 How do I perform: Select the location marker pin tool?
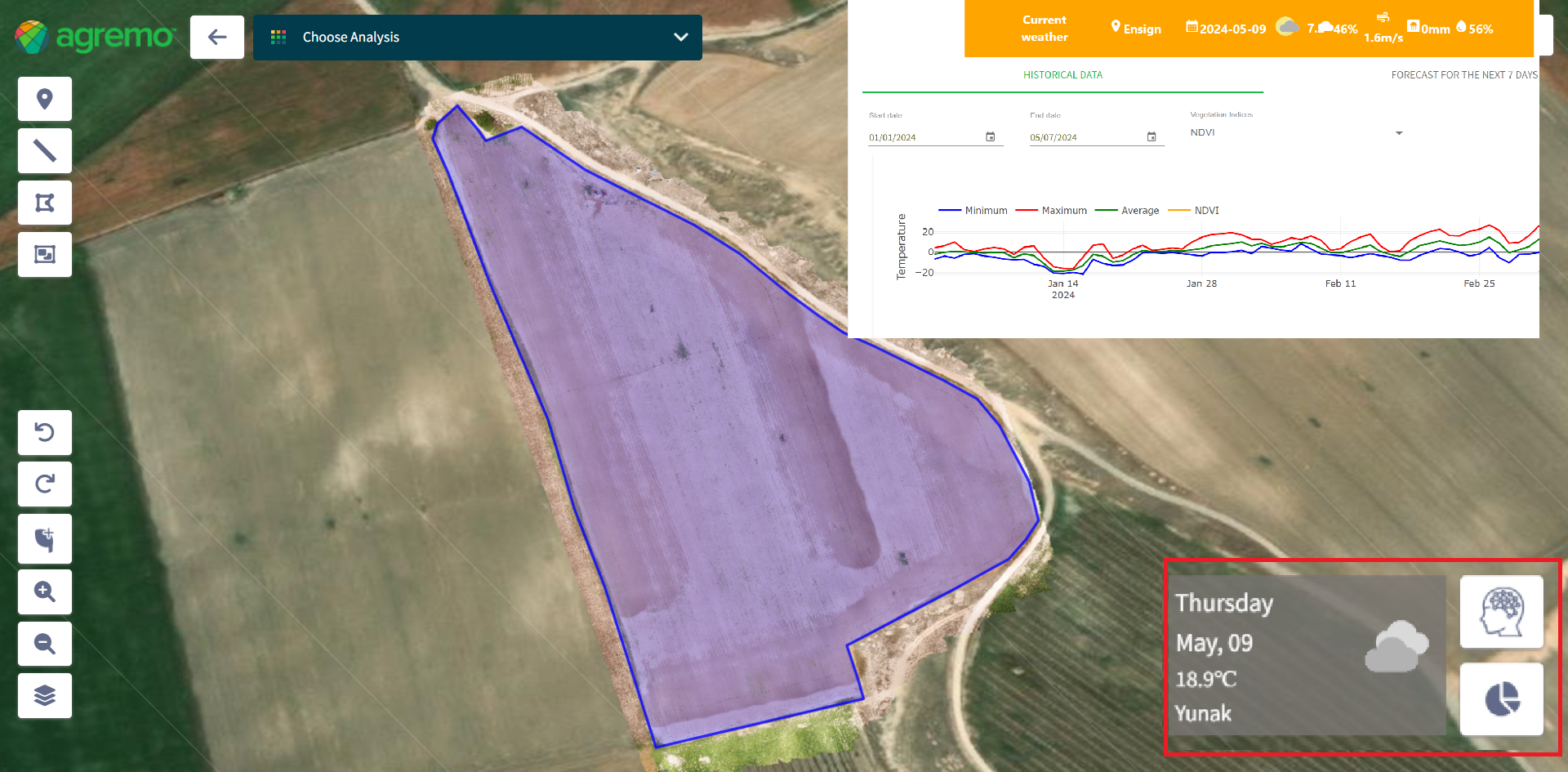coord(45,99)
